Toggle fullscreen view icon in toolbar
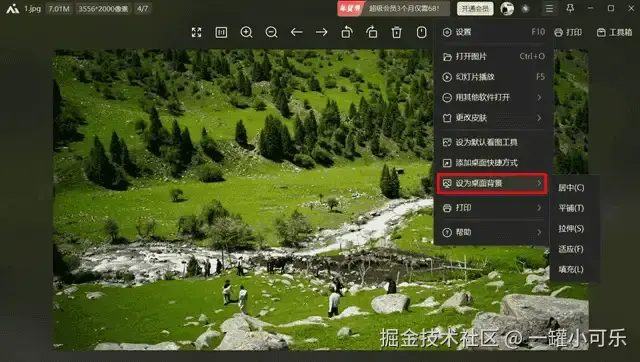Image resolution: width=640 pixels, height=362 pixels. coord(196,32)
